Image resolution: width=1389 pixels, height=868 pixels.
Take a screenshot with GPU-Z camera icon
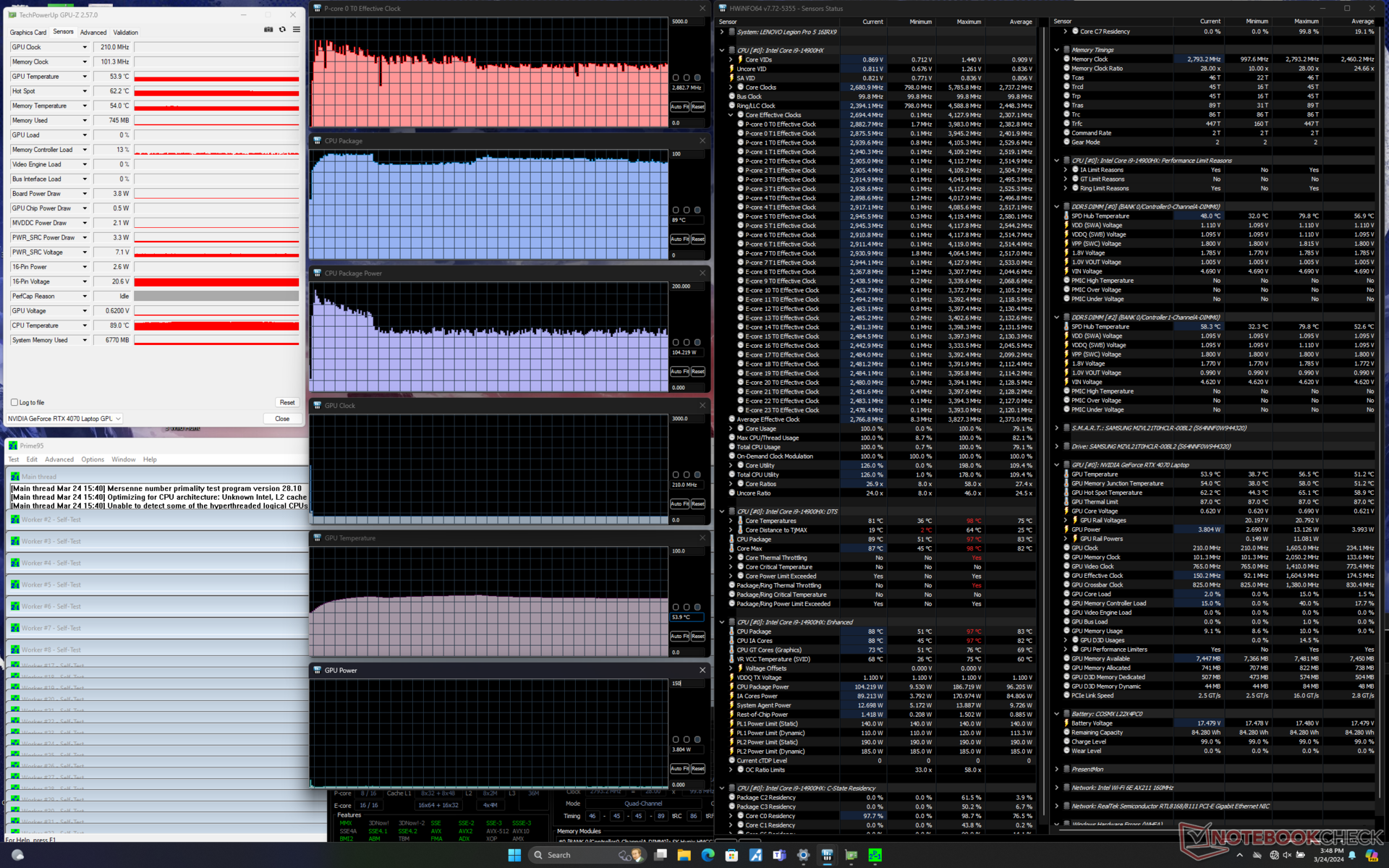coord(268,30)
